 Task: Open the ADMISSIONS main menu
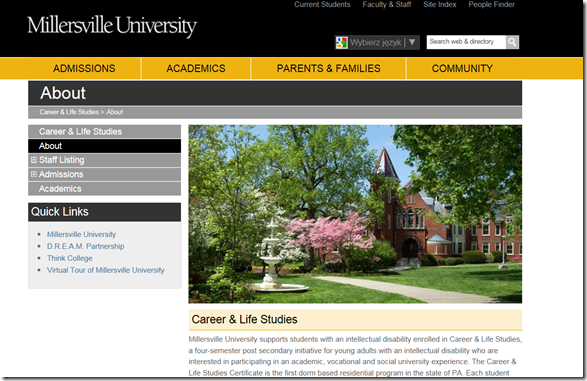coord(84,68)
